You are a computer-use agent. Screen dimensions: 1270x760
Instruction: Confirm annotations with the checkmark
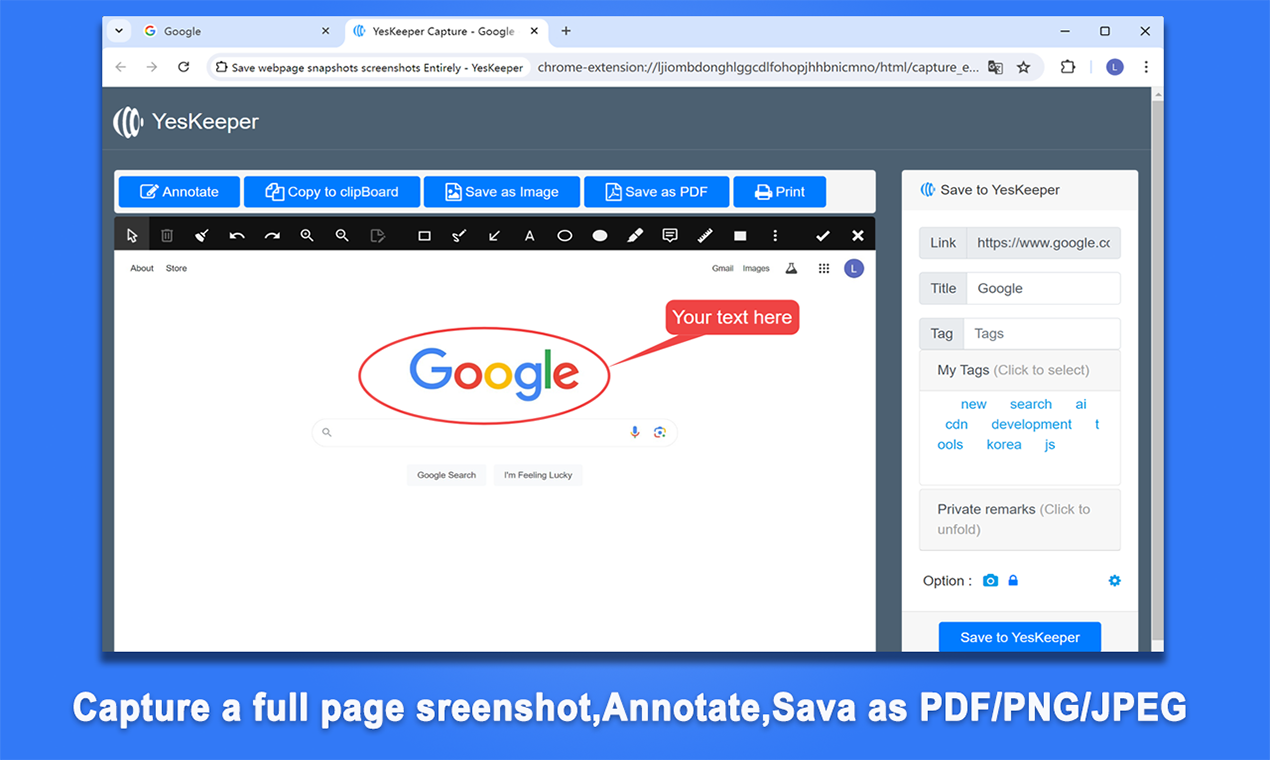(x=822, y=236)
